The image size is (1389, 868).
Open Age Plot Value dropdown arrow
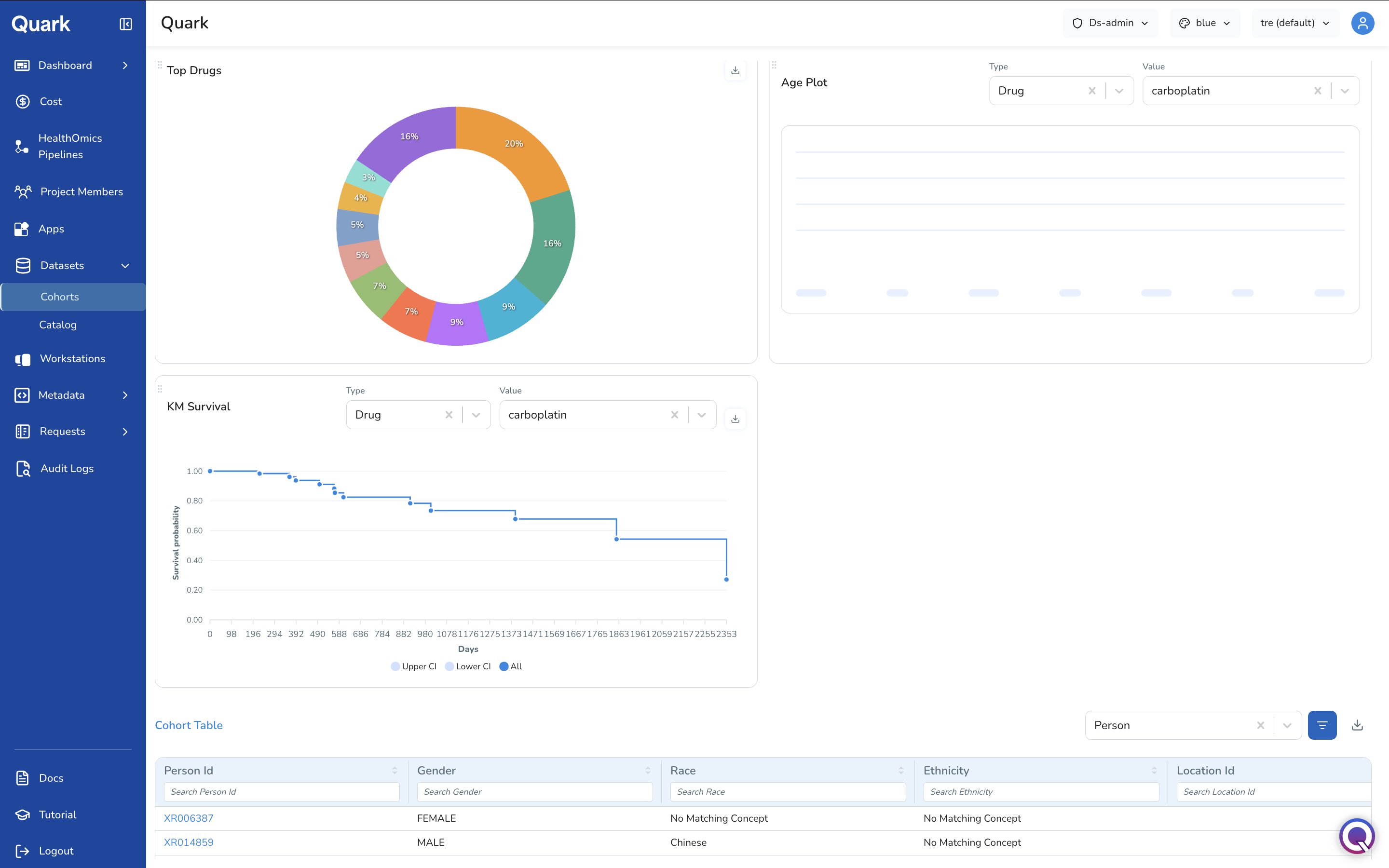click(1345, 91)
